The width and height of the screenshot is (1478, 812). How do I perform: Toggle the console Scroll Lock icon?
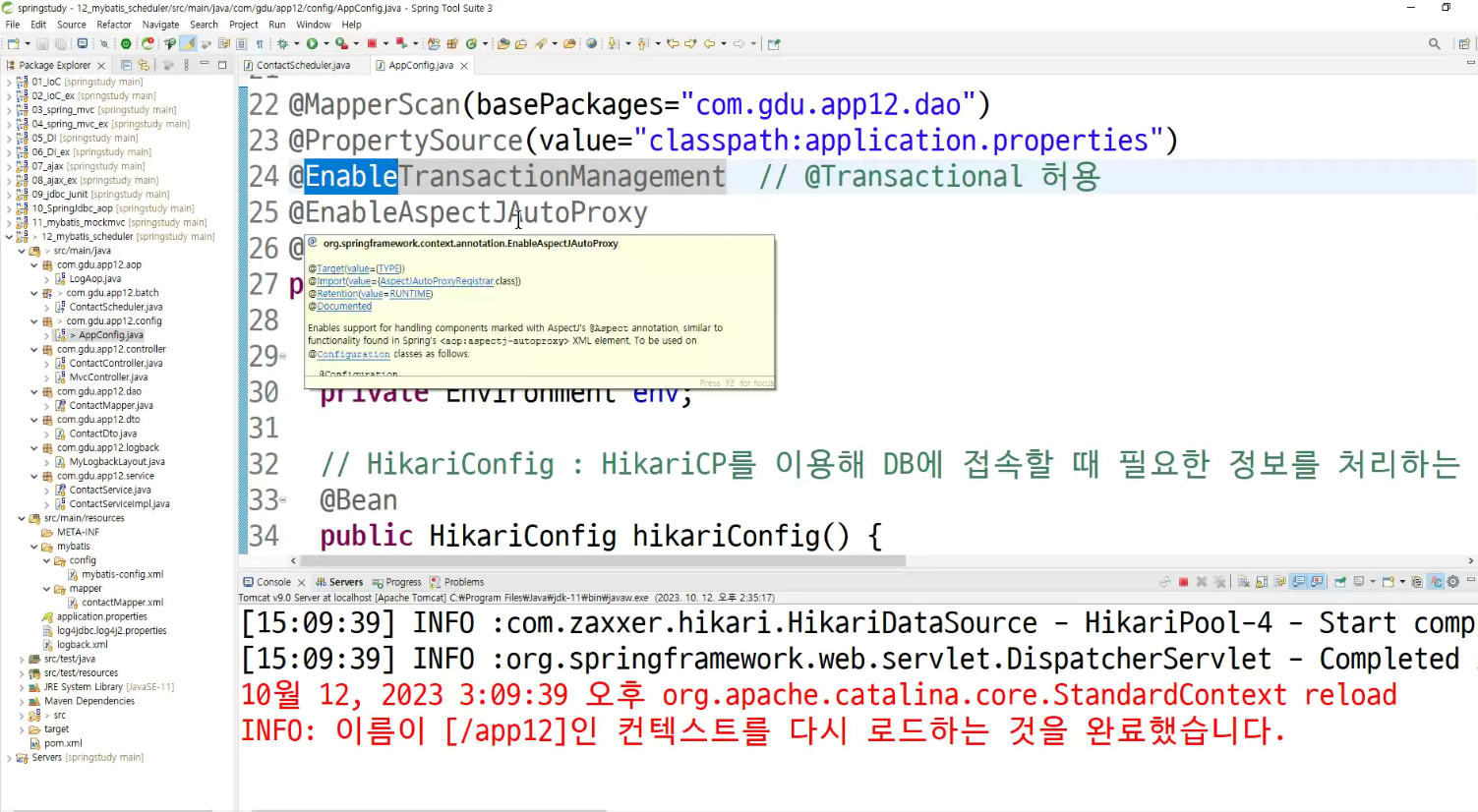coord(1262,582)
